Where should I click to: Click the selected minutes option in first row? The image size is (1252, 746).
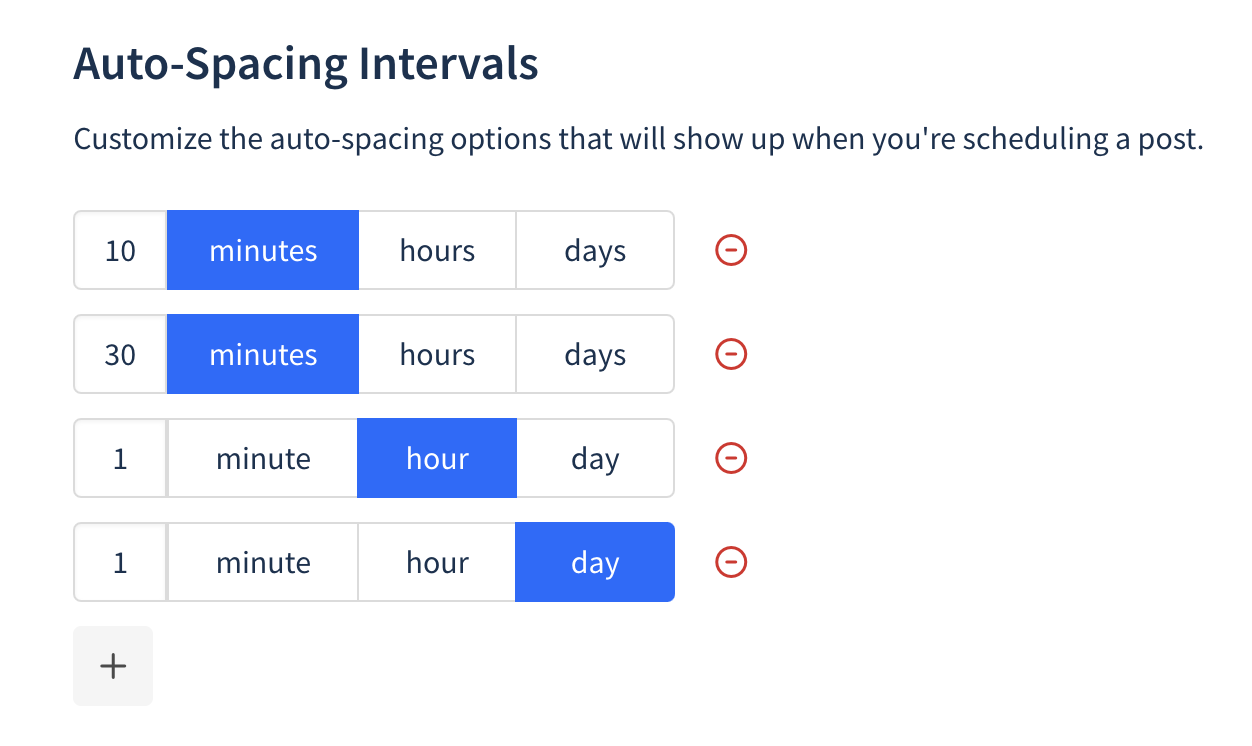[x=263, y=250]
